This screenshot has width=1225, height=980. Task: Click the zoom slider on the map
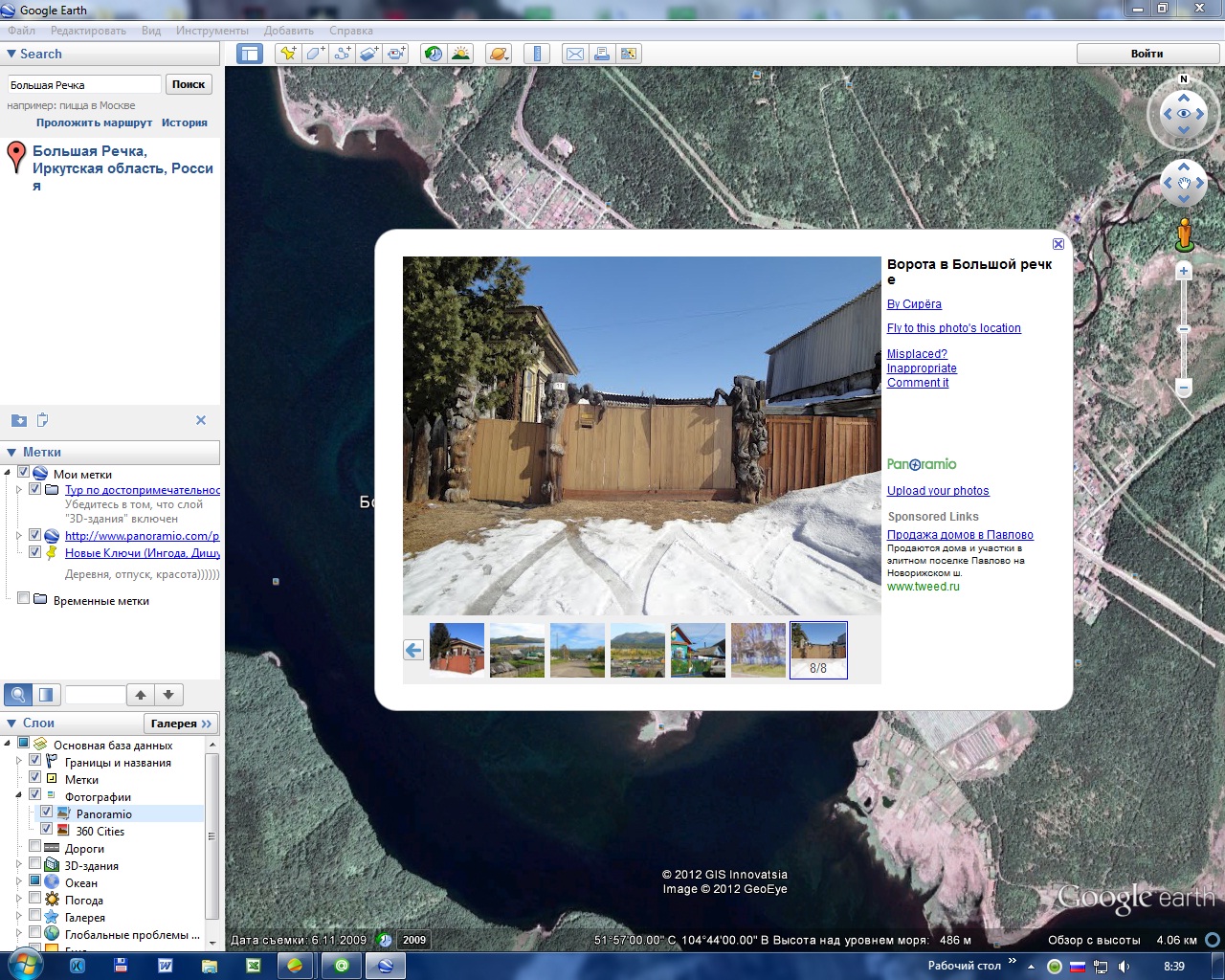pyautogui.click(x=1184, y=329)
